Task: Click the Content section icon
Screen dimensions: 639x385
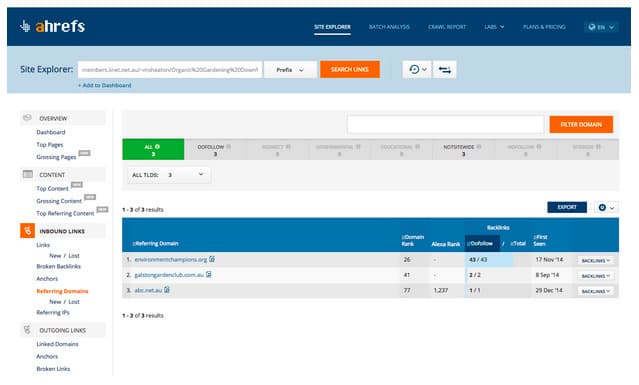Action: click(27, 174)
